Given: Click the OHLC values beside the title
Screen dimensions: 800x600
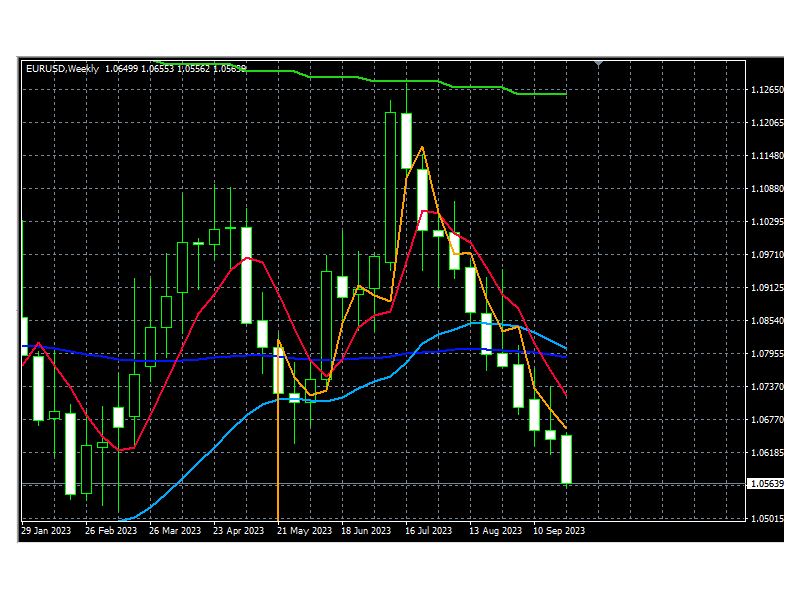Looking at the screenshot, I should 176,69.
